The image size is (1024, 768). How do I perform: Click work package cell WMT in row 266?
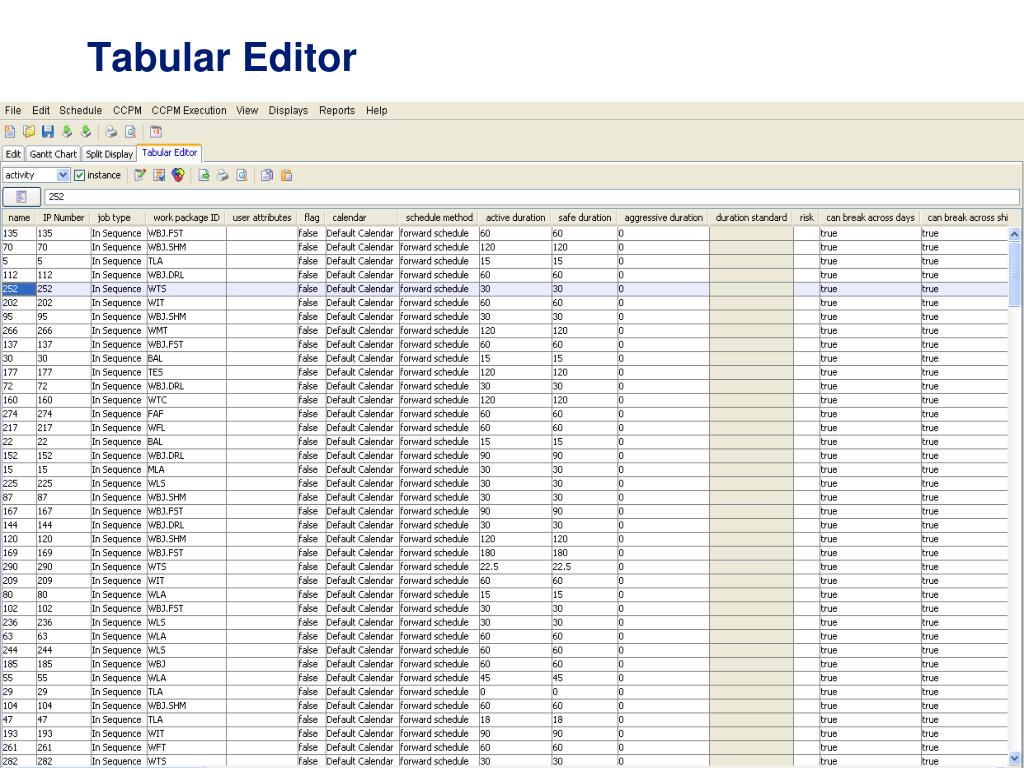pyautogui.click(x=186, y=330)
